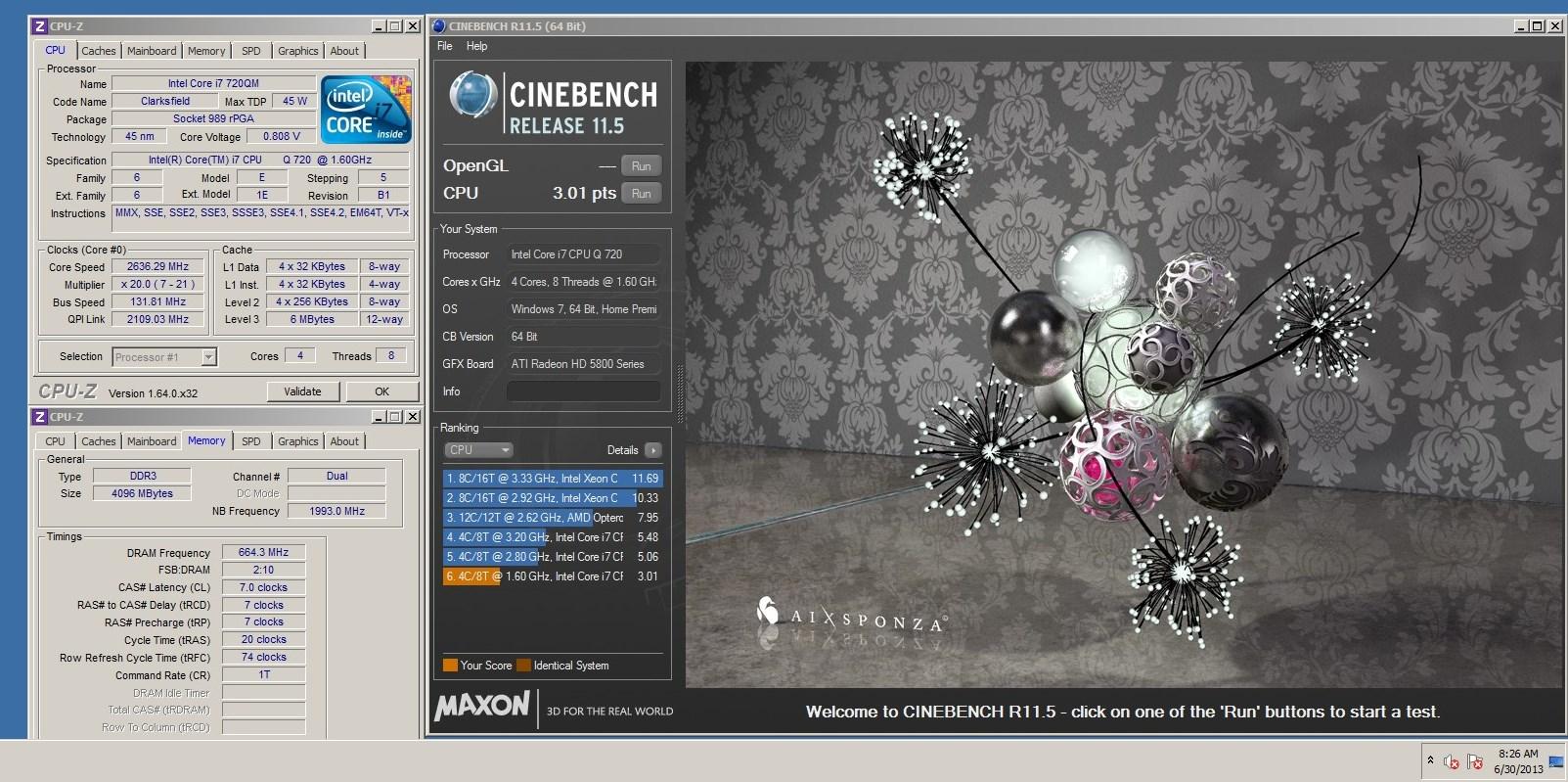Switch to Caches tab in lower CPU-Z window
Screen dimensions: 1568x782
[98, 441]
